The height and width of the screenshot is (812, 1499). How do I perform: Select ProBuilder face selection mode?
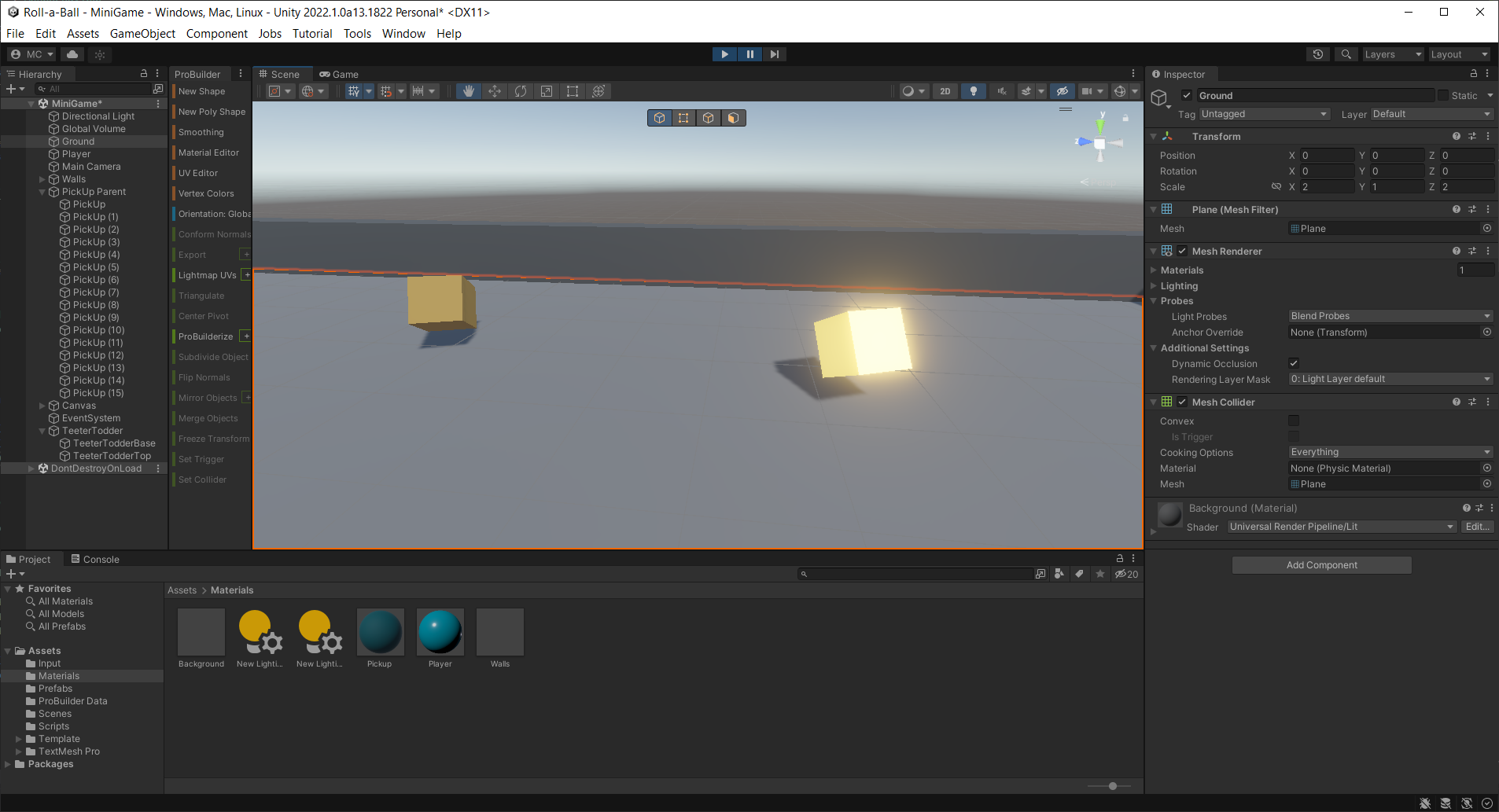(x=733, y=118)
